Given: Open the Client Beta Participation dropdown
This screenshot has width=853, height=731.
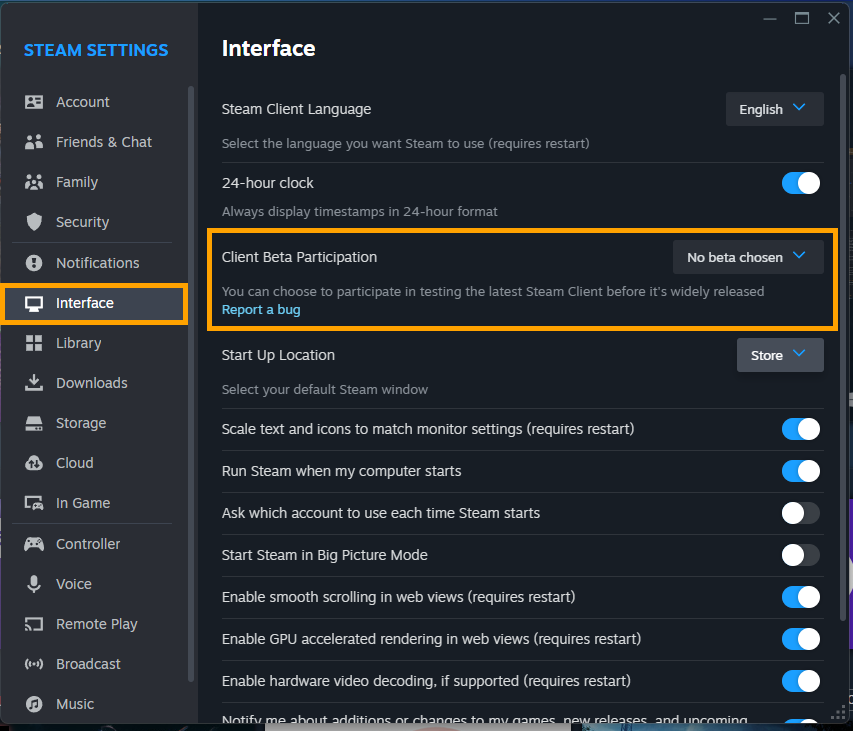Looking at the screenshot, I should (x=748, y=257).
